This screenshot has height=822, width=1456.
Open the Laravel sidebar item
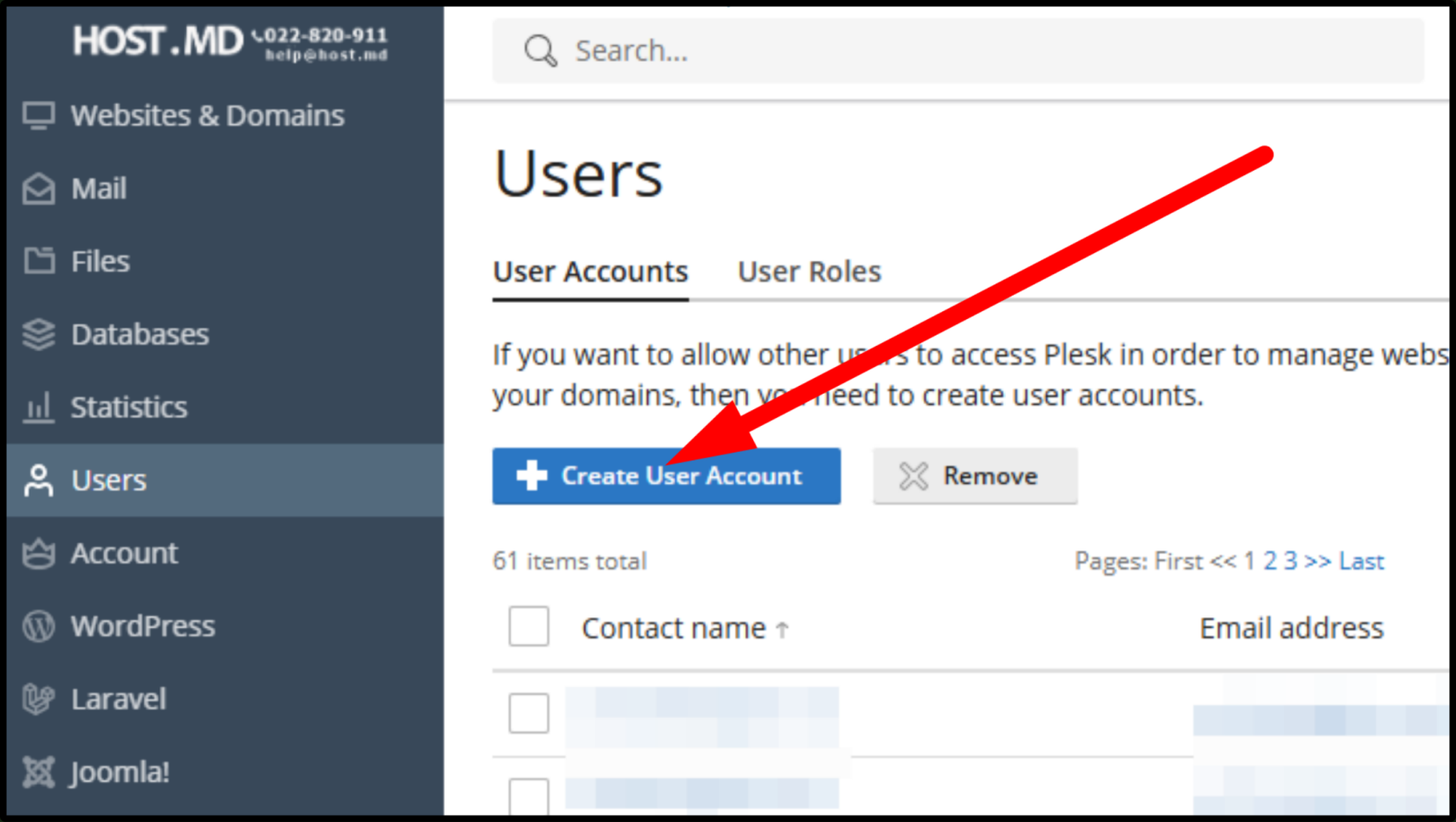pos(225,699)
